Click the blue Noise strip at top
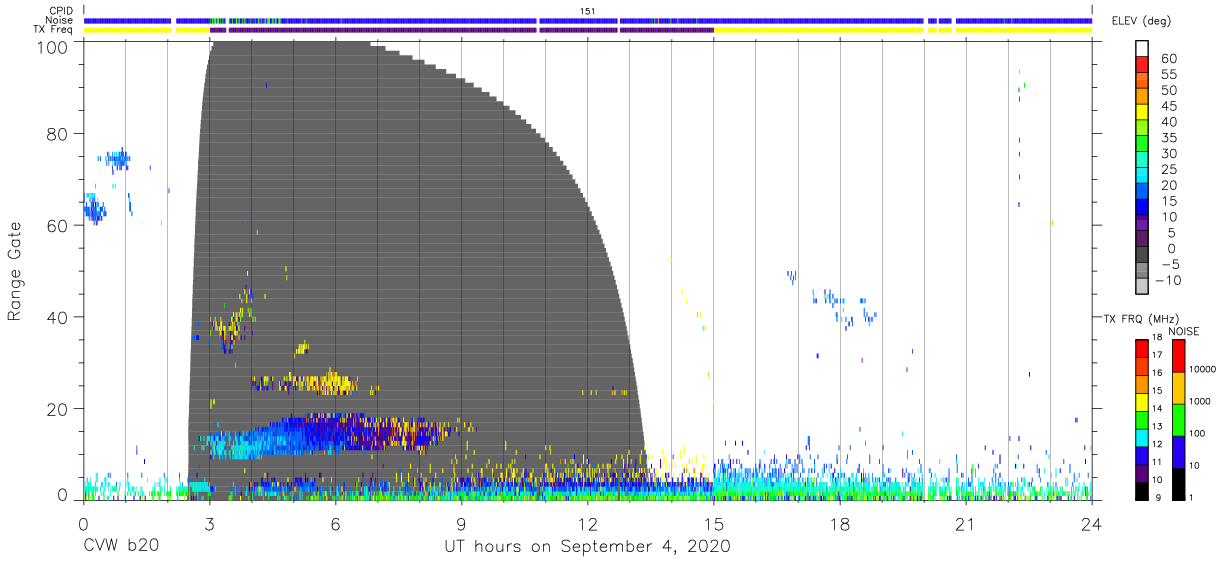 click(588, 20)
